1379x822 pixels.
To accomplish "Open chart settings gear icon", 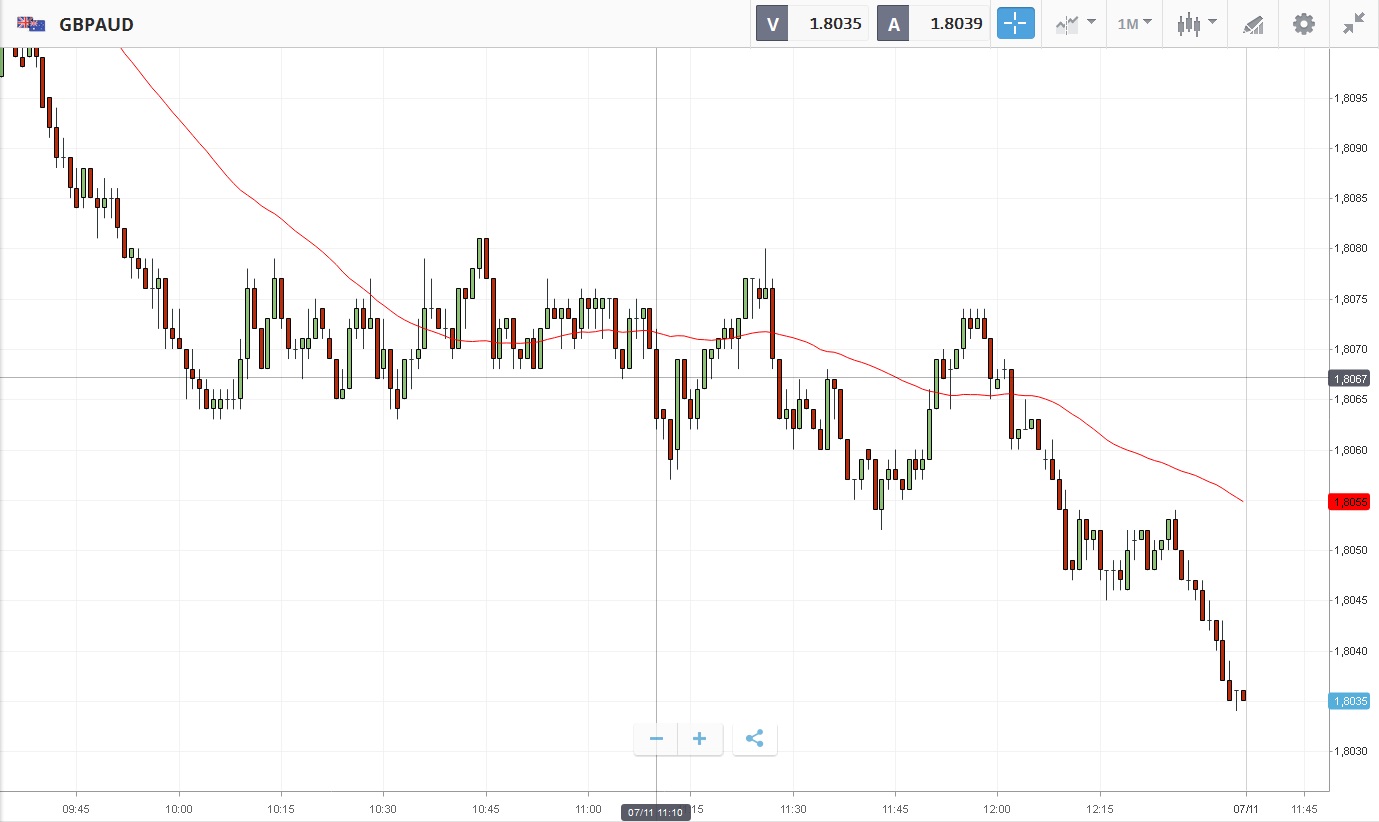I will [x=1304, y=24].
